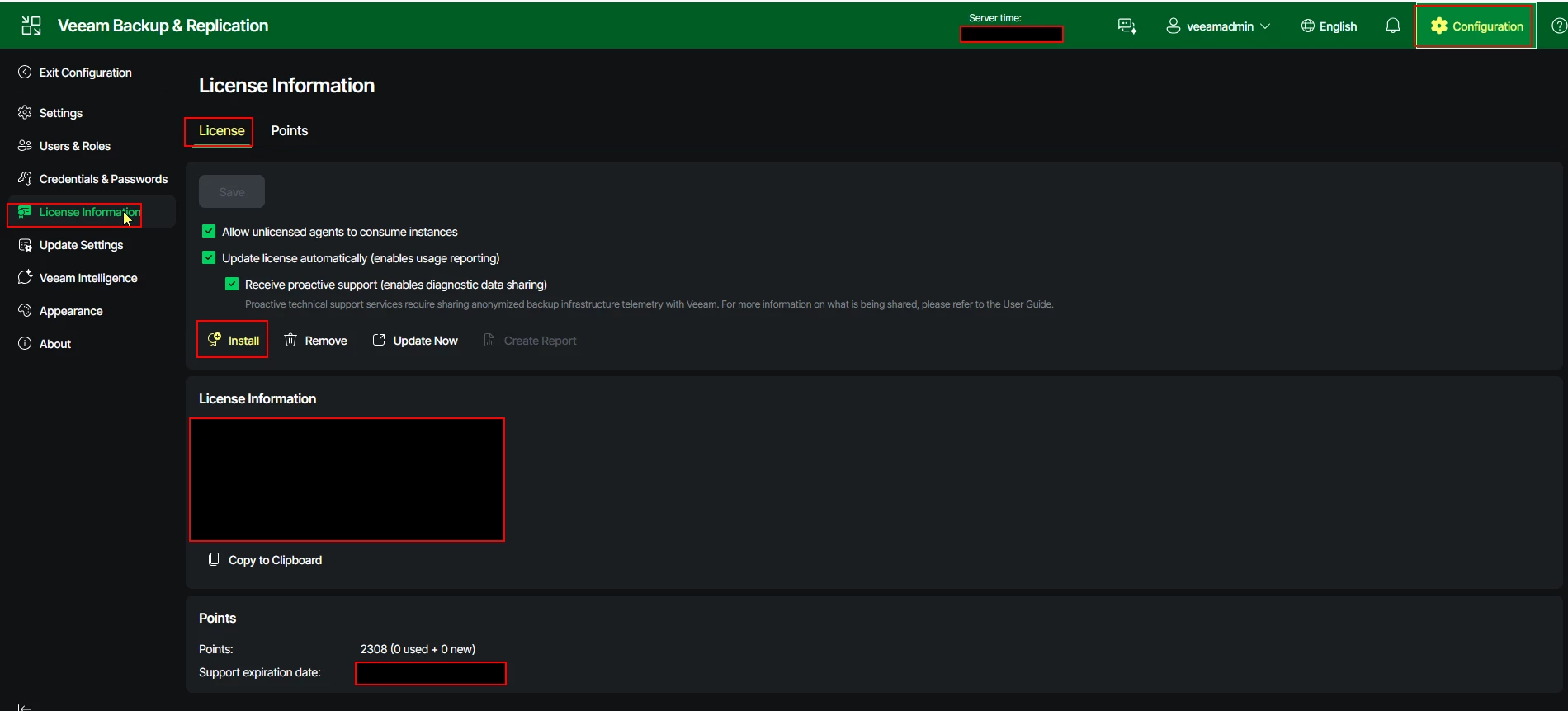The image size is (1568, 711).
Task: Click the Veeam Intelligence sparkle icon
Action: point(25,278)
